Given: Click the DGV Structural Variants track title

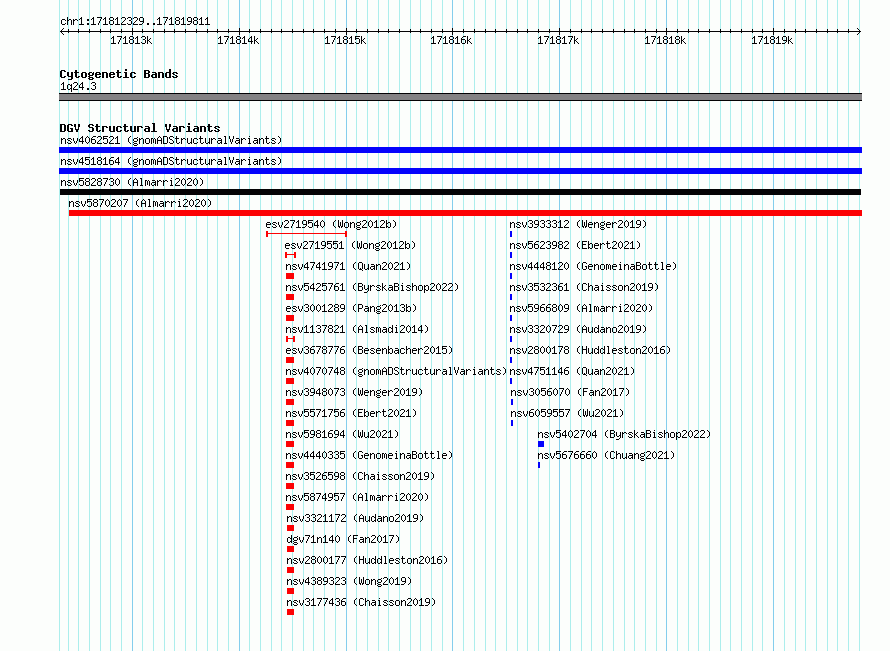Looking at the screenshot, I should coord(140,128).
